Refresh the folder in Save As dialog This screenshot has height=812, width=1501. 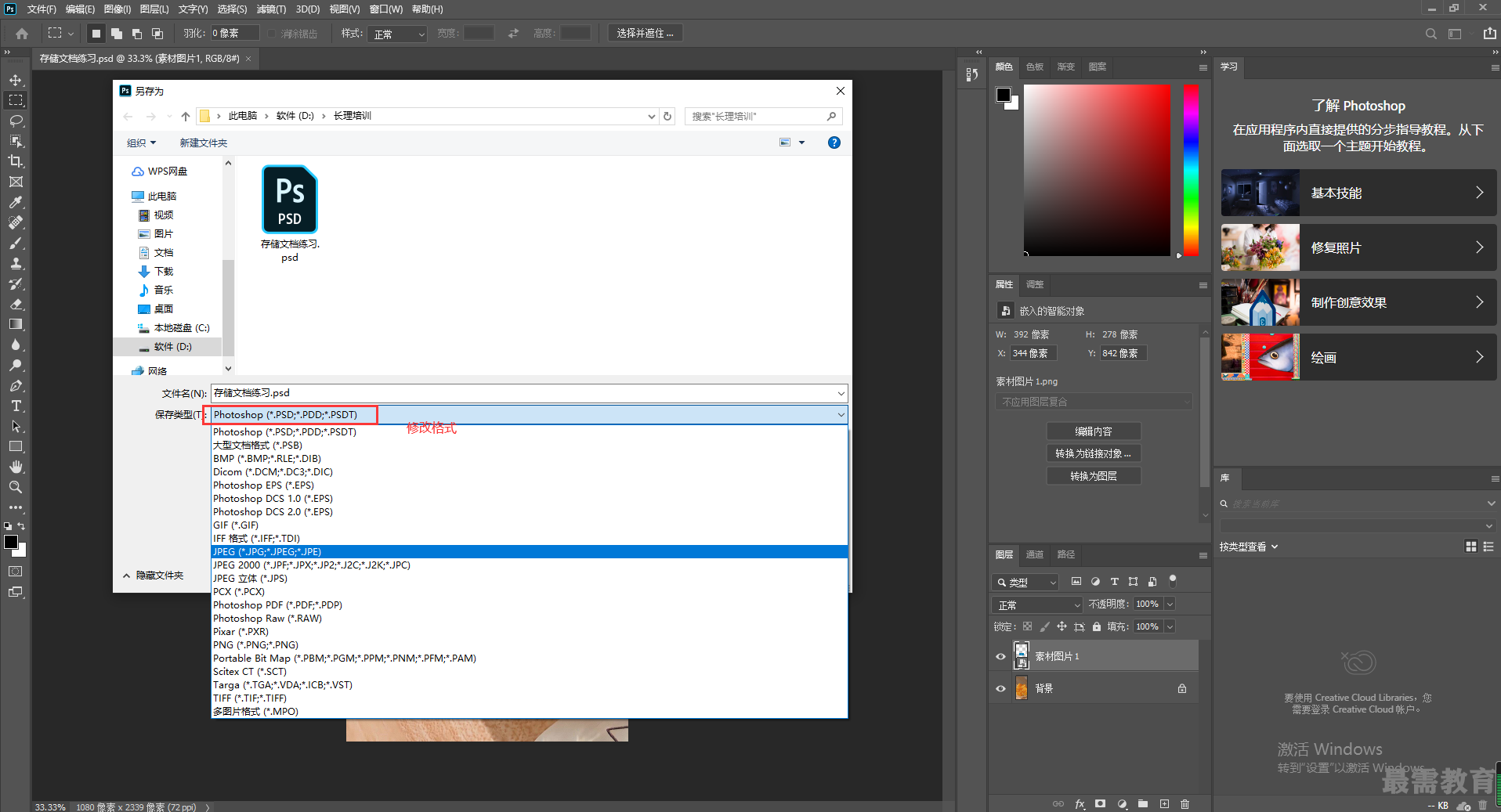click(x=667, y=116)
